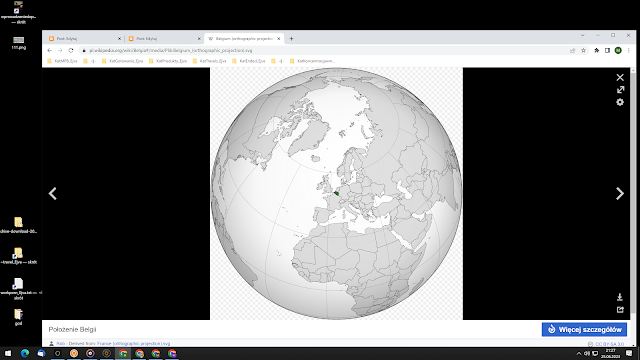Show the next image

tap(620, 193)
